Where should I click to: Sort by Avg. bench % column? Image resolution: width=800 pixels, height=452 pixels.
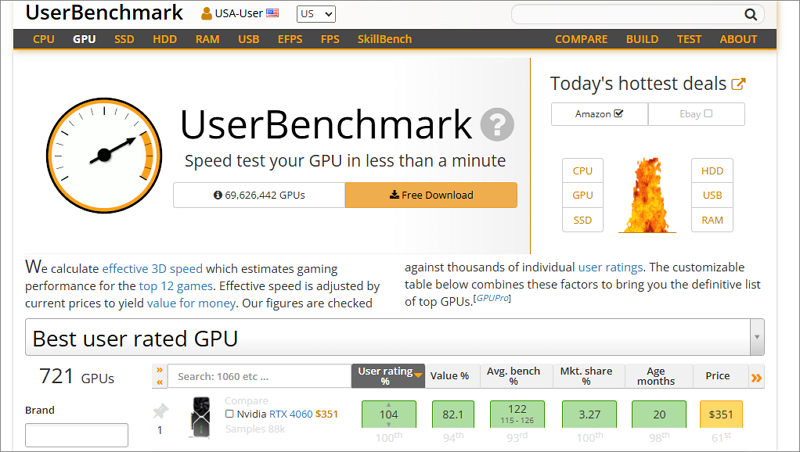pos(513,376)
